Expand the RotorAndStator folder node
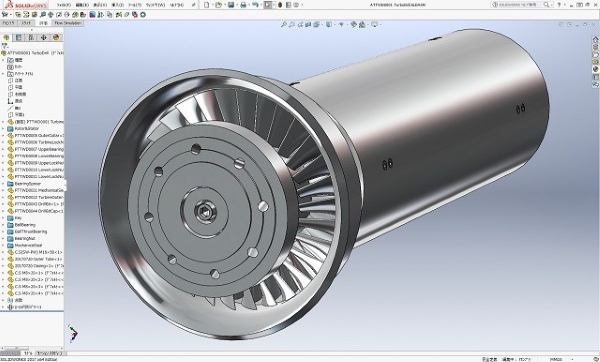Screen dimensions: 600x362 [x=3, y=129]
